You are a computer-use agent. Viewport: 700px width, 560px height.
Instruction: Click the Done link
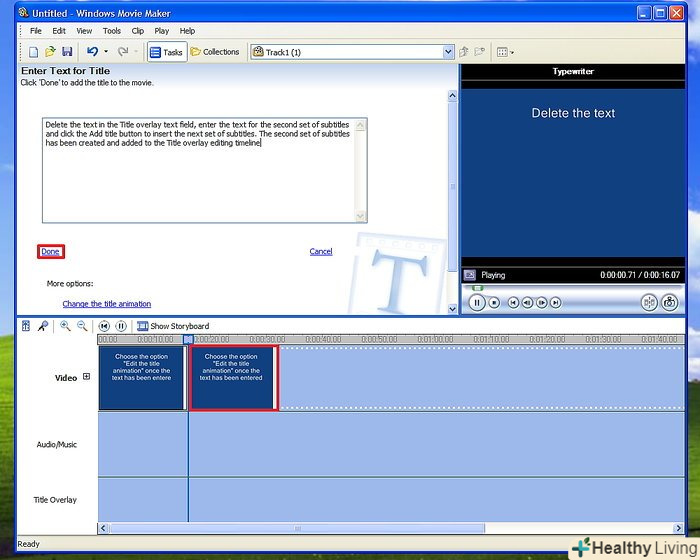click(x=51, y=252)
